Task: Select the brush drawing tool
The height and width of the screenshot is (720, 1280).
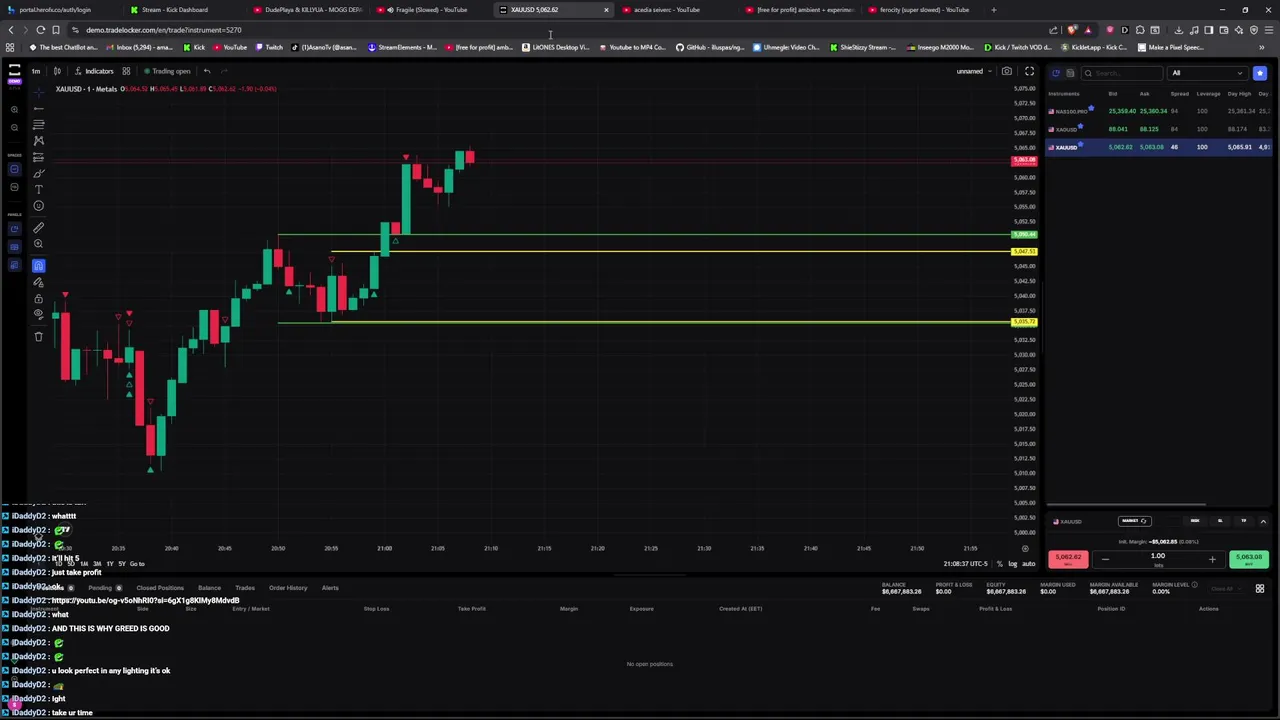Action: 38,173
